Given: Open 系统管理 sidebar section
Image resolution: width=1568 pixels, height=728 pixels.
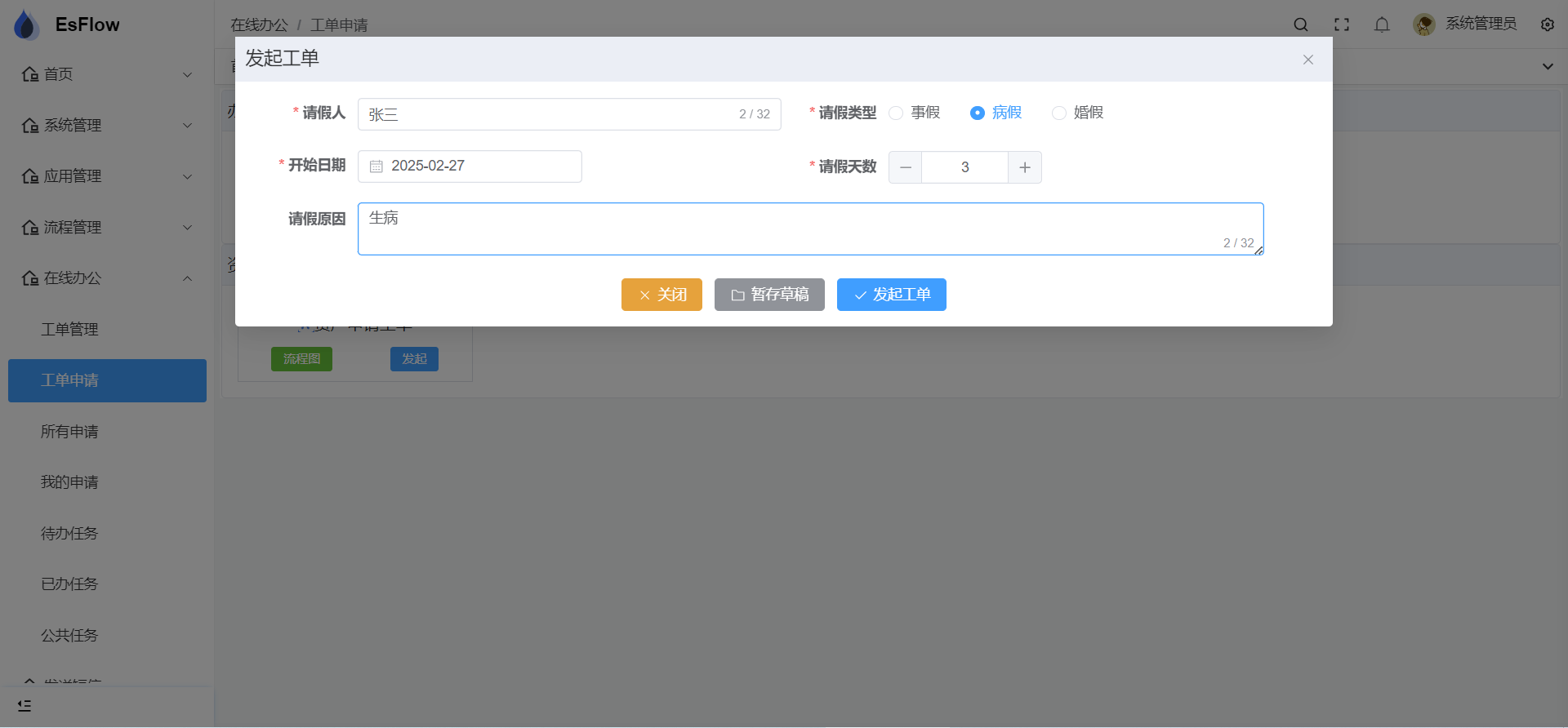Looking at the screenshot, I should [107, 125].
